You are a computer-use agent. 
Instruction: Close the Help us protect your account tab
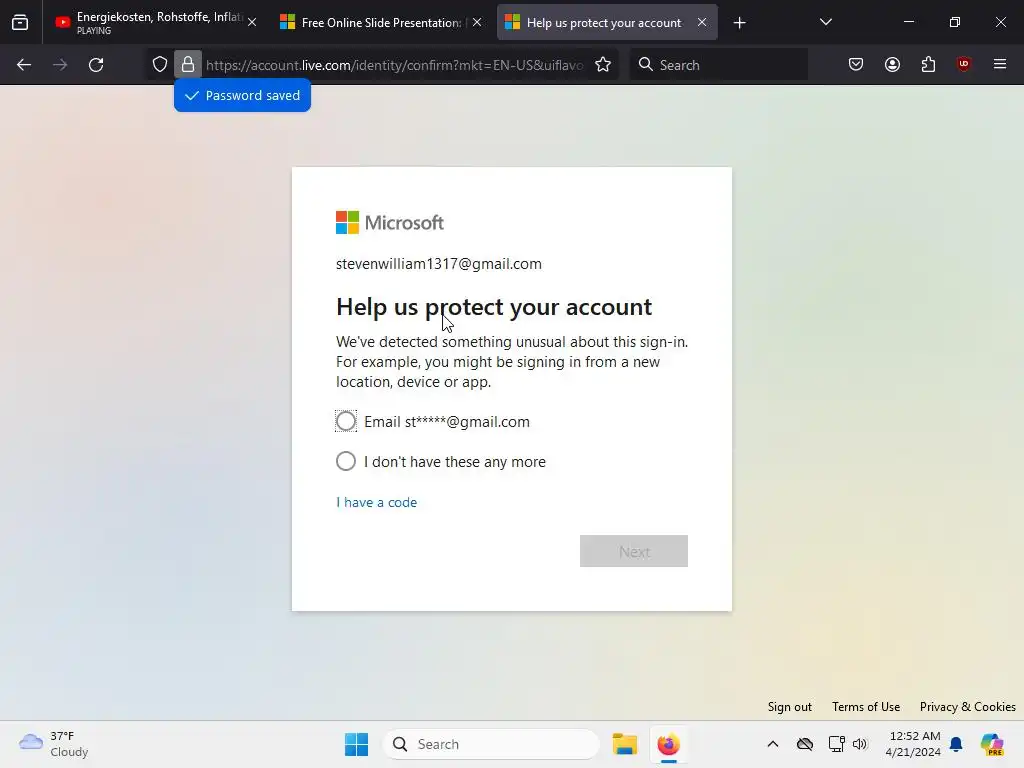[x=702, y=22]
